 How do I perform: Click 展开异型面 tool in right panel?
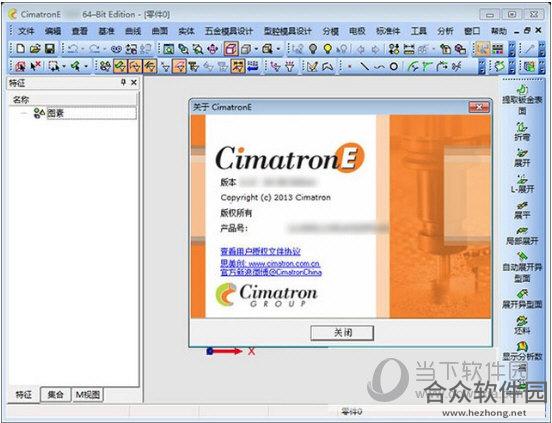522,299
